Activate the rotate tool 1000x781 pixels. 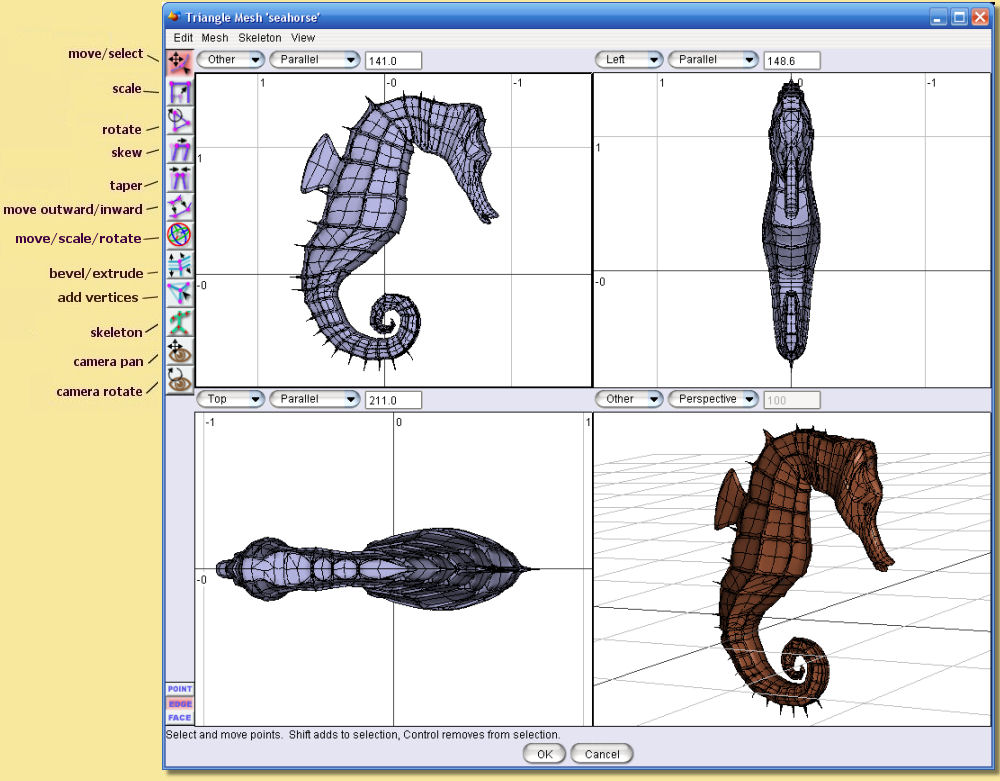point(180,120)
